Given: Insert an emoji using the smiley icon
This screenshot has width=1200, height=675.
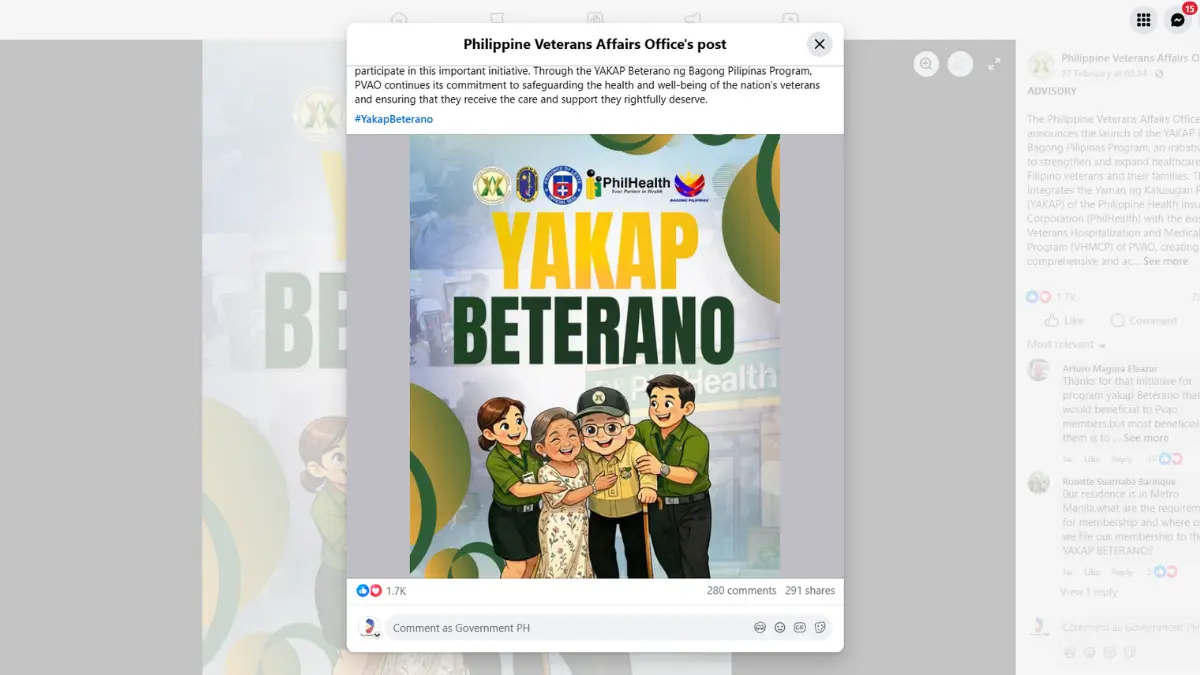Looking at the screenshot, I should [780, 628].
